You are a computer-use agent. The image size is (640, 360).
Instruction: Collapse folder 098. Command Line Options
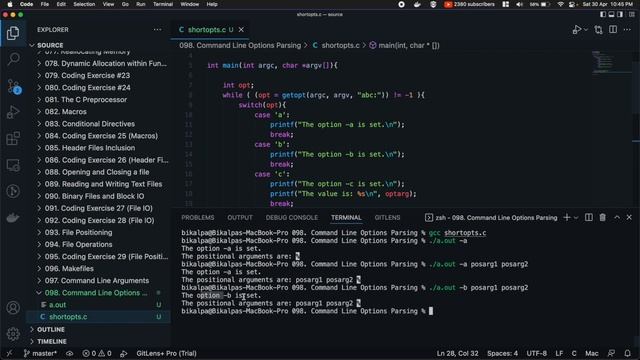pos(96,293)
